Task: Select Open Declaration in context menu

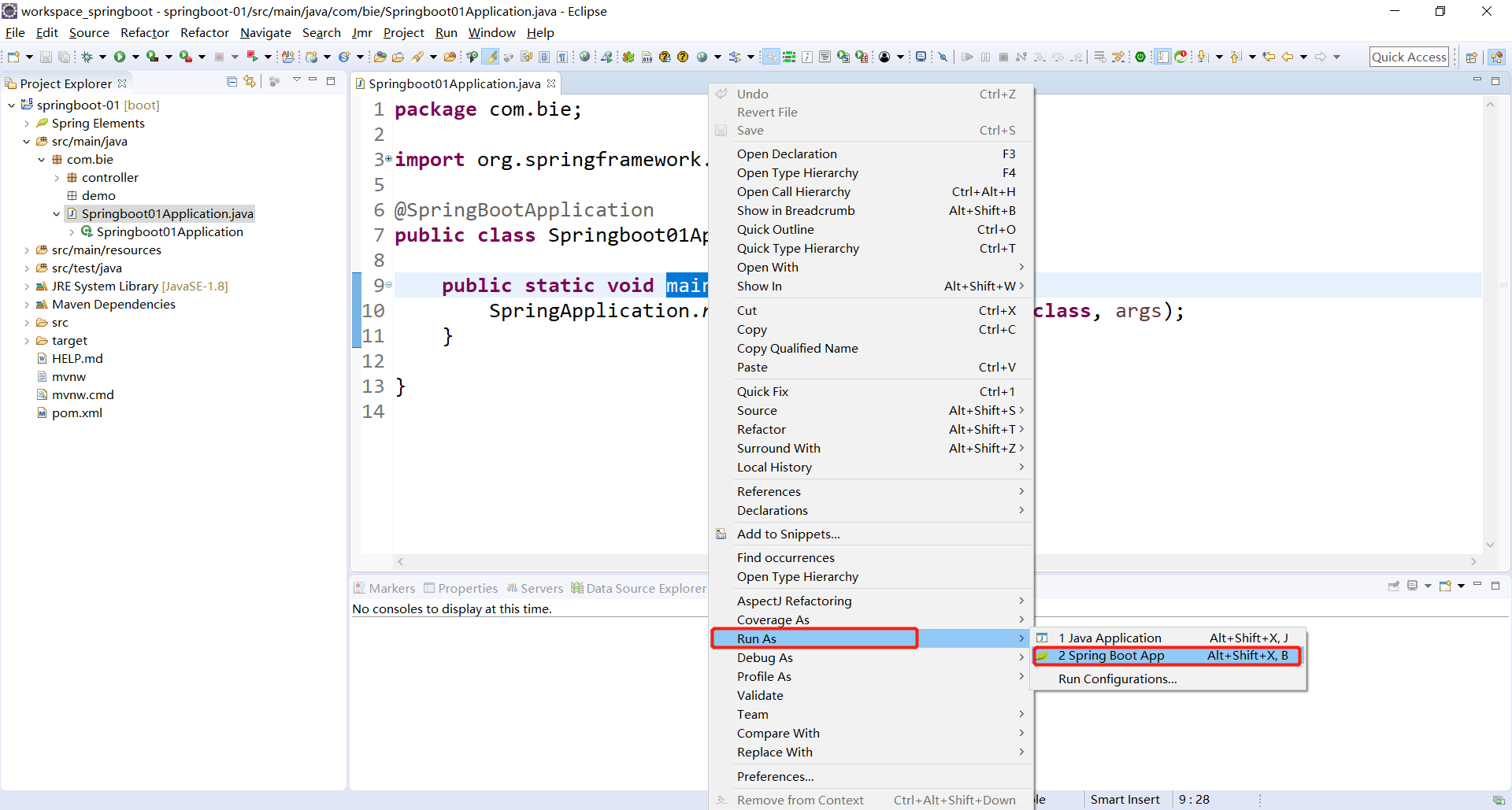Action: (x=869, y=153)
